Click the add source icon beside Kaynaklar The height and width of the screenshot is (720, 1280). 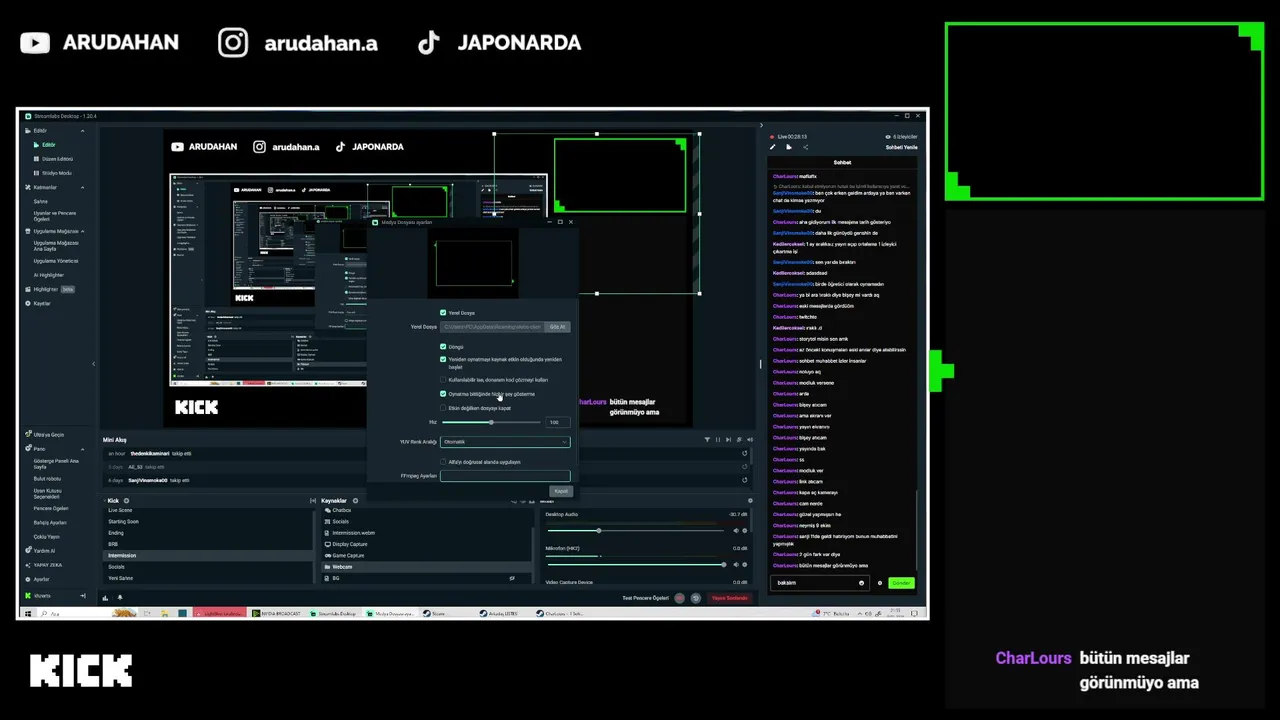point(355,500)
